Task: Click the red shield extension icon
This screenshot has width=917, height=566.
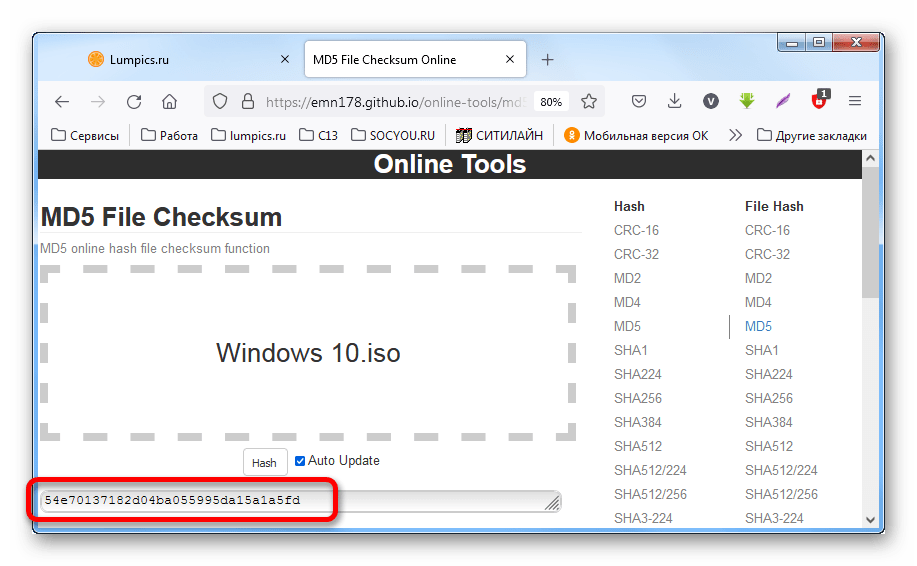Action: (819, 101)
